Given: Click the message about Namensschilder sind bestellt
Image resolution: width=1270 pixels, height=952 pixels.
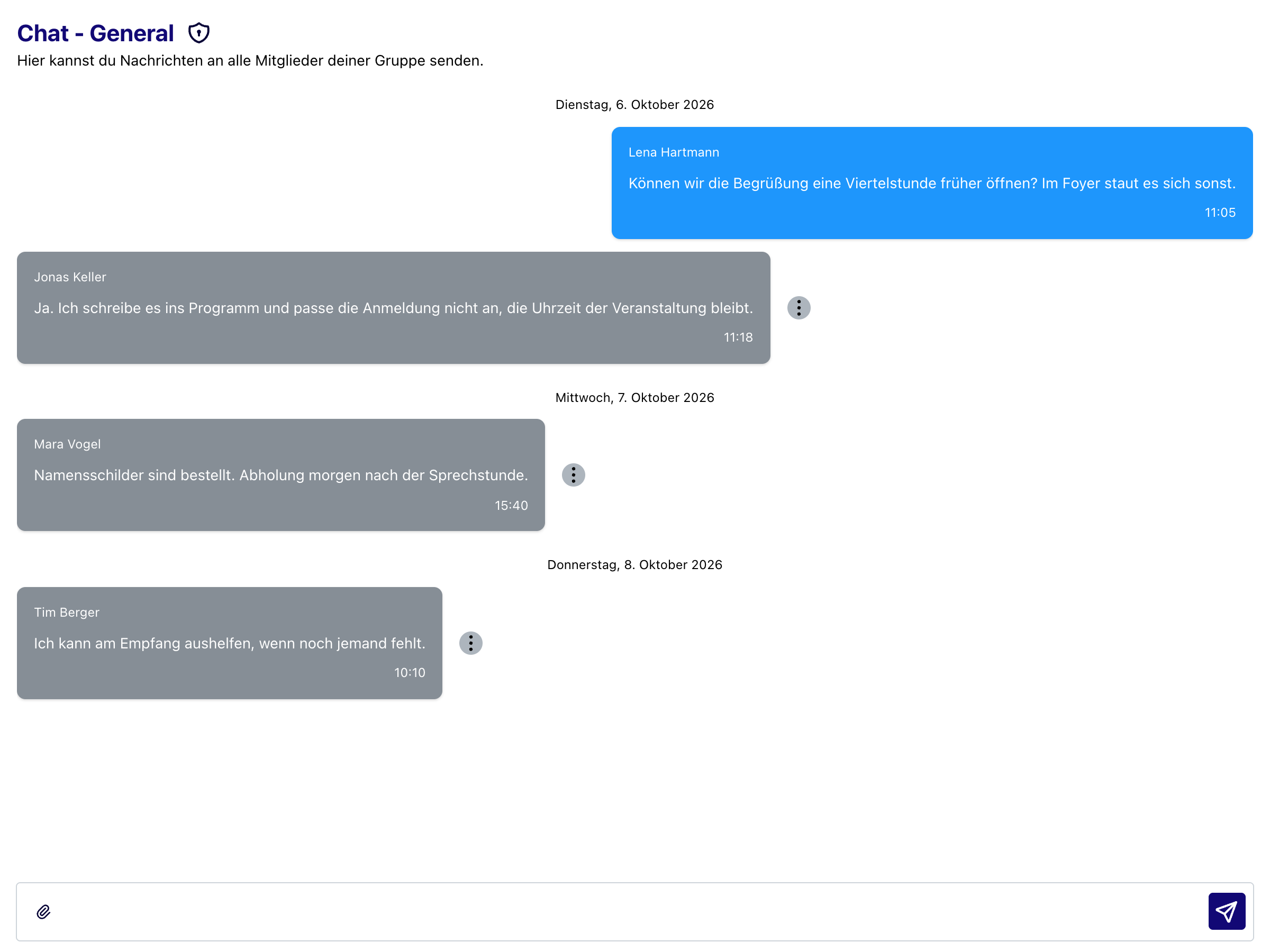Looking at the screenshot, I should (x=281, y=475).
